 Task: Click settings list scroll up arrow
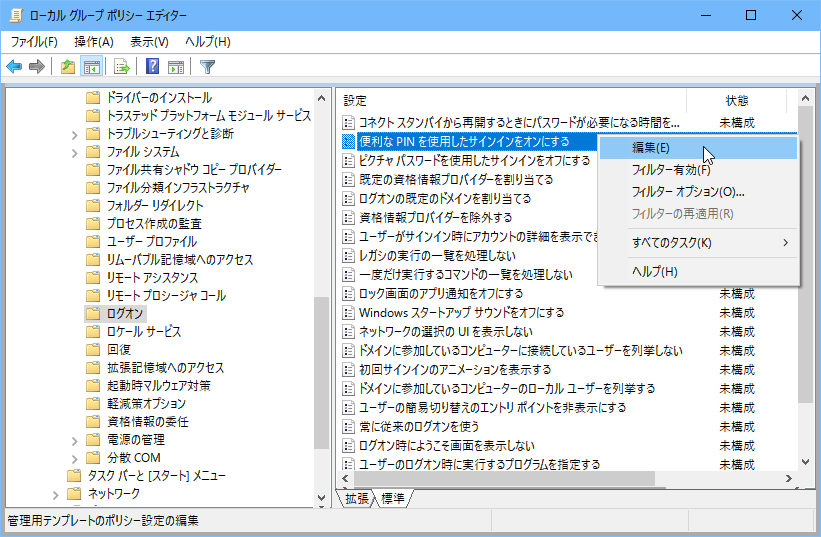(805, 98)
